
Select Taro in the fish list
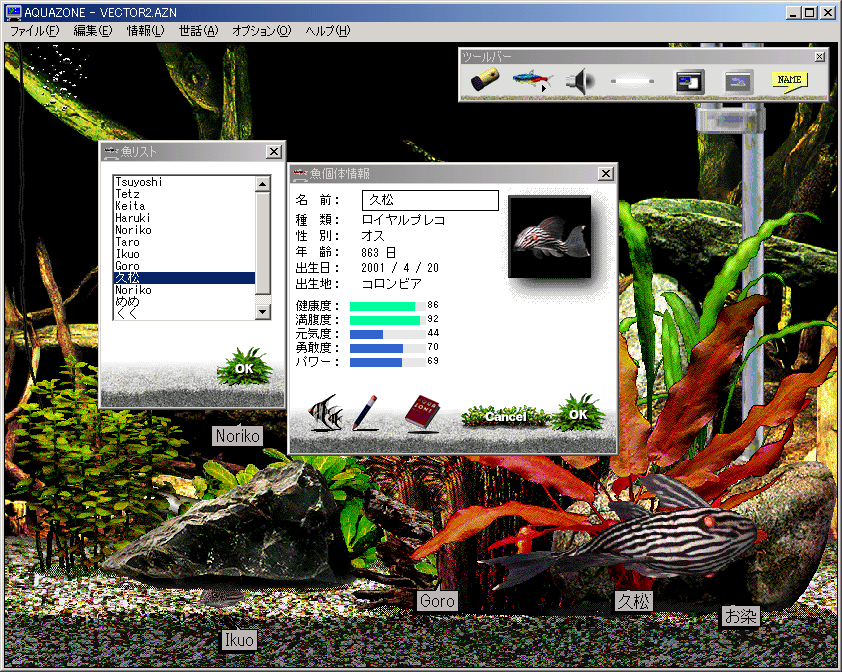coord(184,242)
